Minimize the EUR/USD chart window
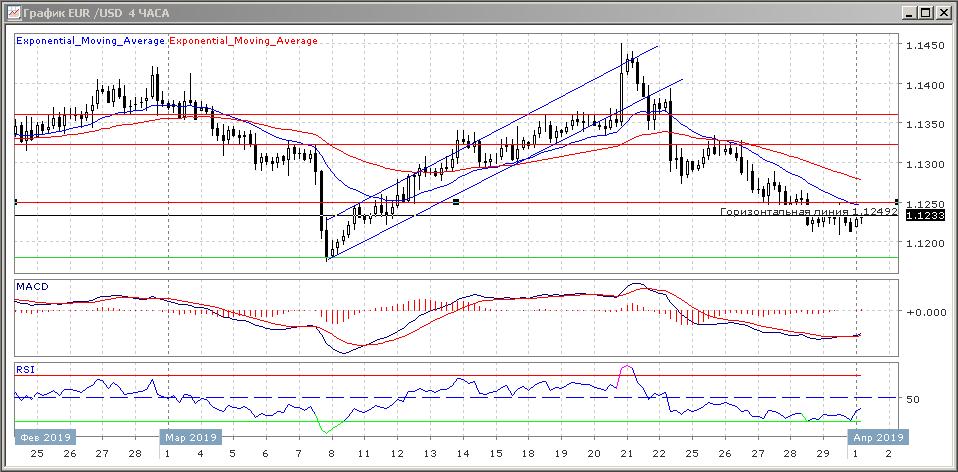958x472 pixels. click(x=907, y=13)
